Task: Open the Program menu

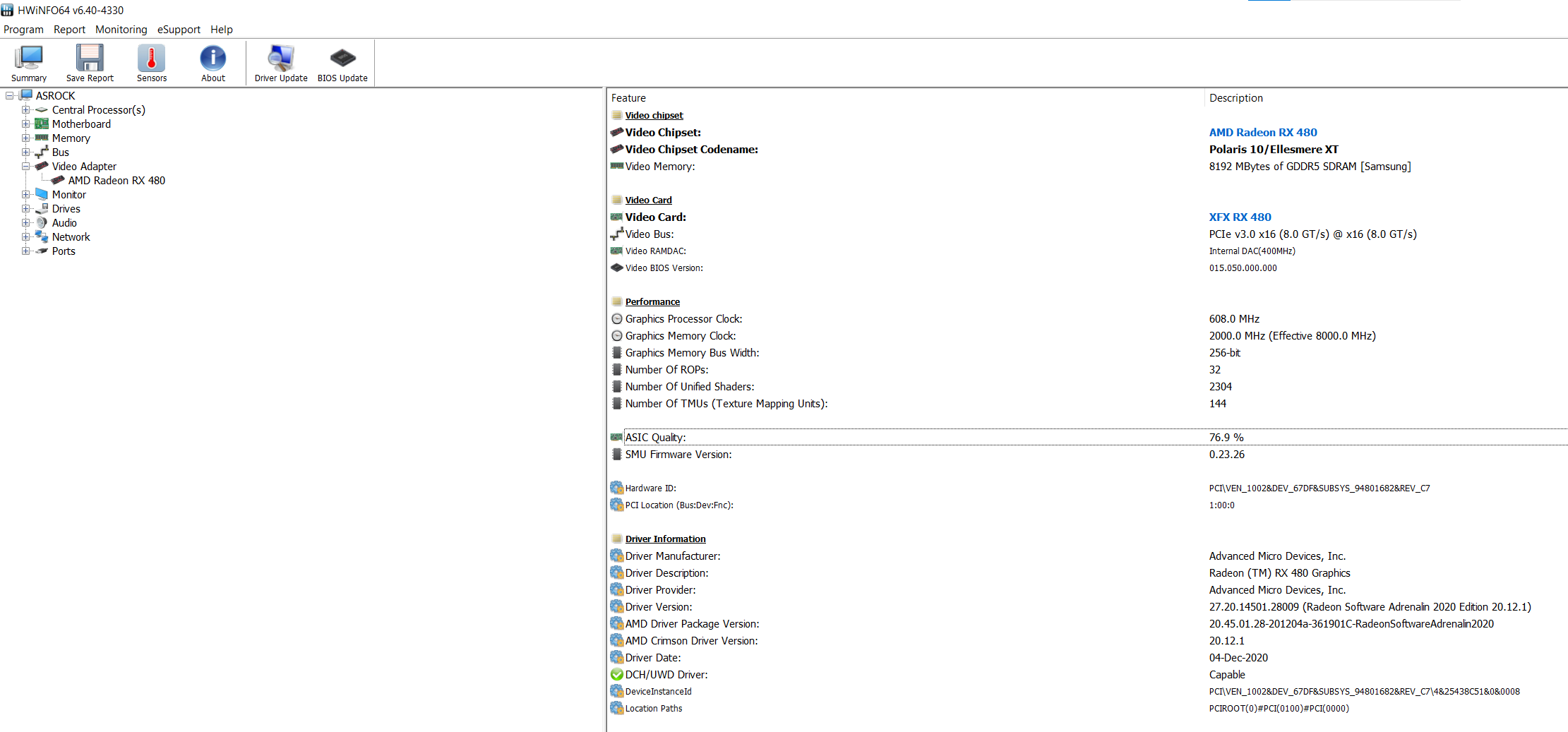Action: pyautogui.click(x=23, y=30)
